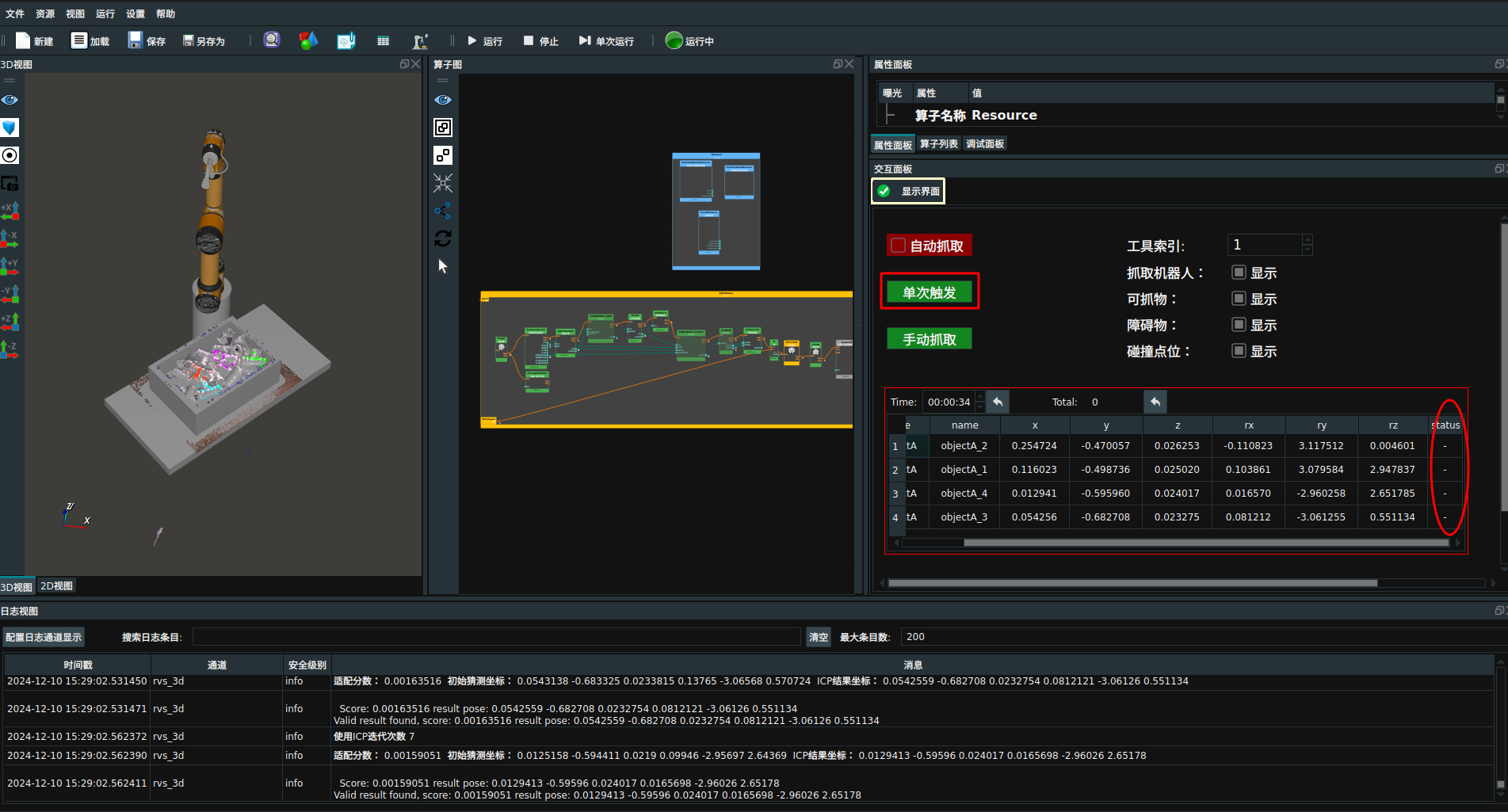Click the robot arm toolbar icon
This screenshot has height=812, width=1508.
420,40
